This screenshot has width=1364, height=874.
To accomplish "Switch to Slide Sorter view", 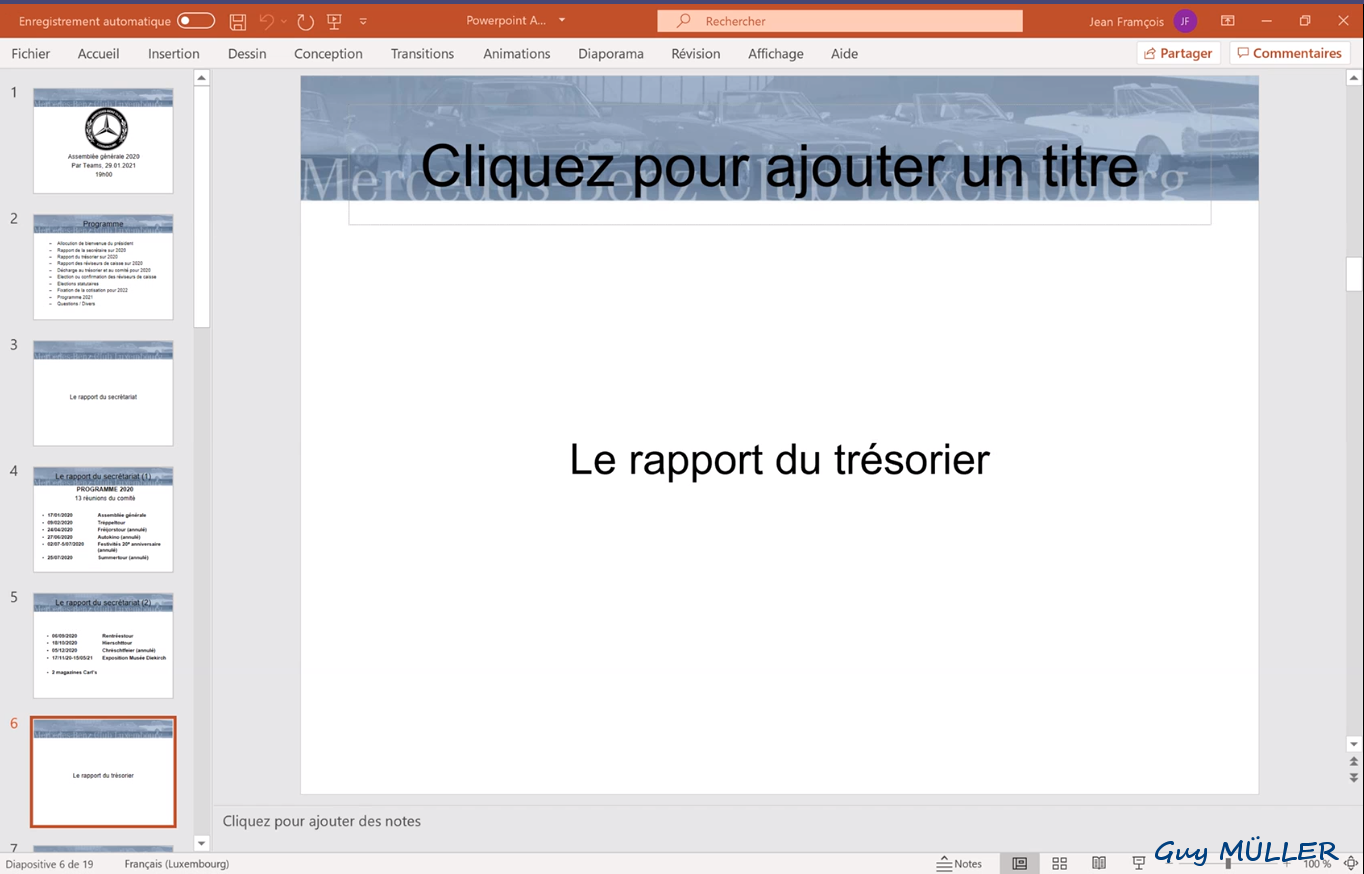I will pos(1060,863).
